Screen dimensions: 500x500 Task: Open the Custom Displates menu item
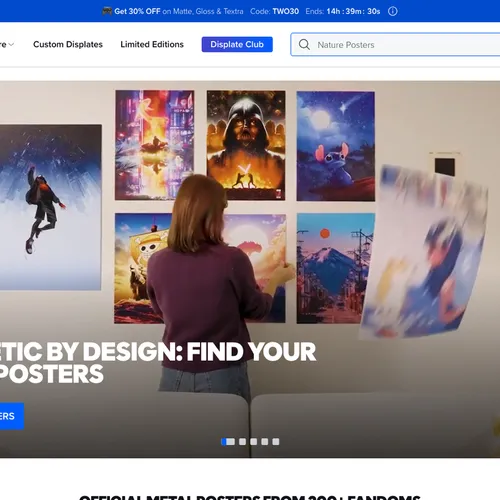(x=68, y=44)
